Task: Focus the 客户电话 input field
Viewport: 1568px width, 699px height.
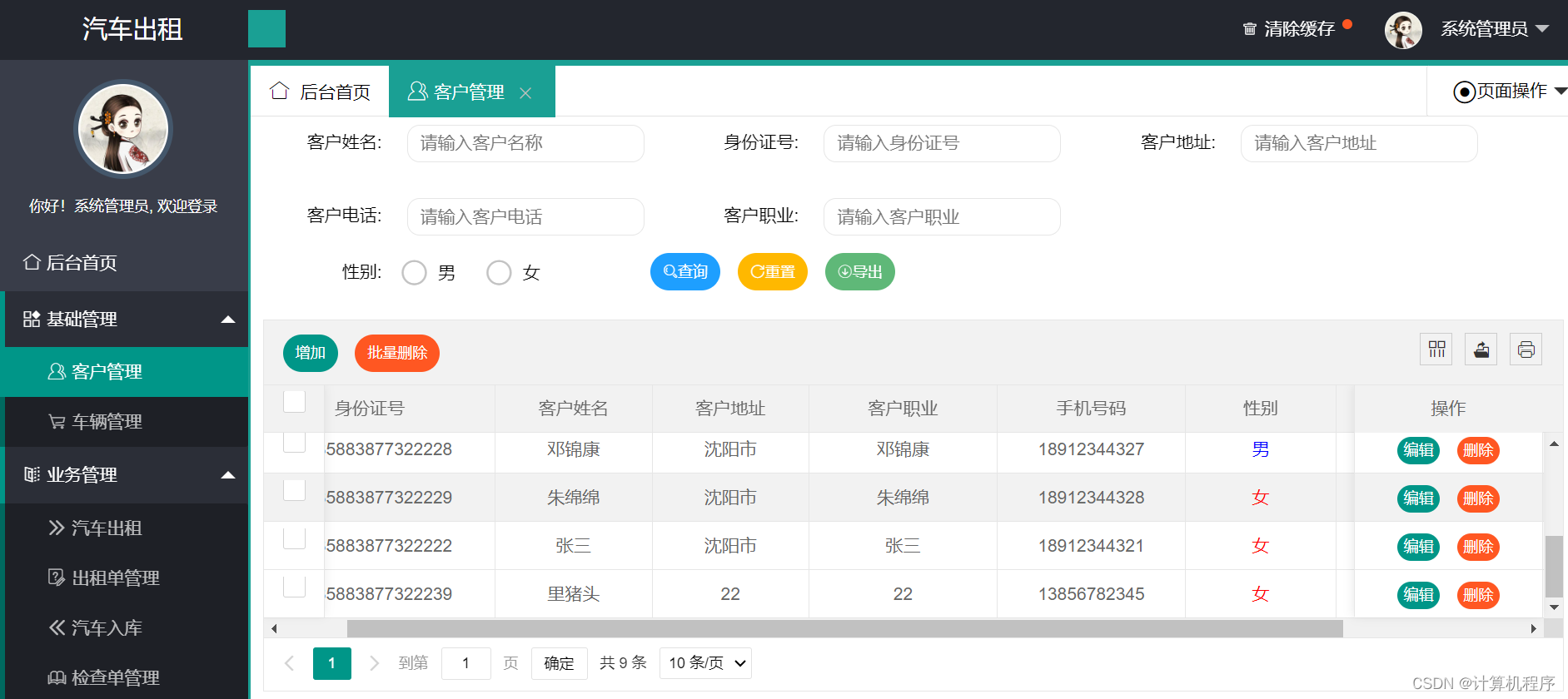Action: coord(525,216)
